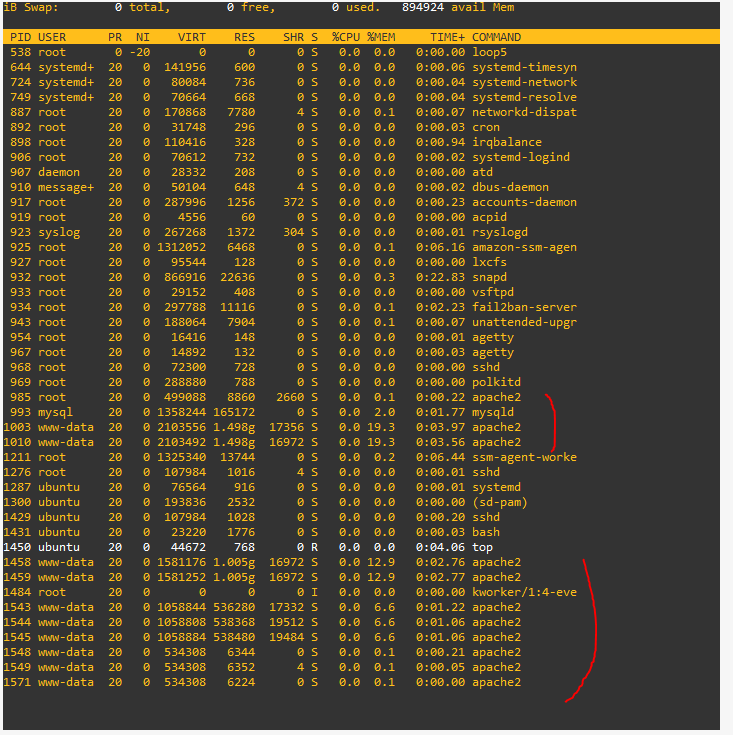Click PID 1543 in the process list
The height and width of the screenshot is (735, 733).
coord(17,607)
